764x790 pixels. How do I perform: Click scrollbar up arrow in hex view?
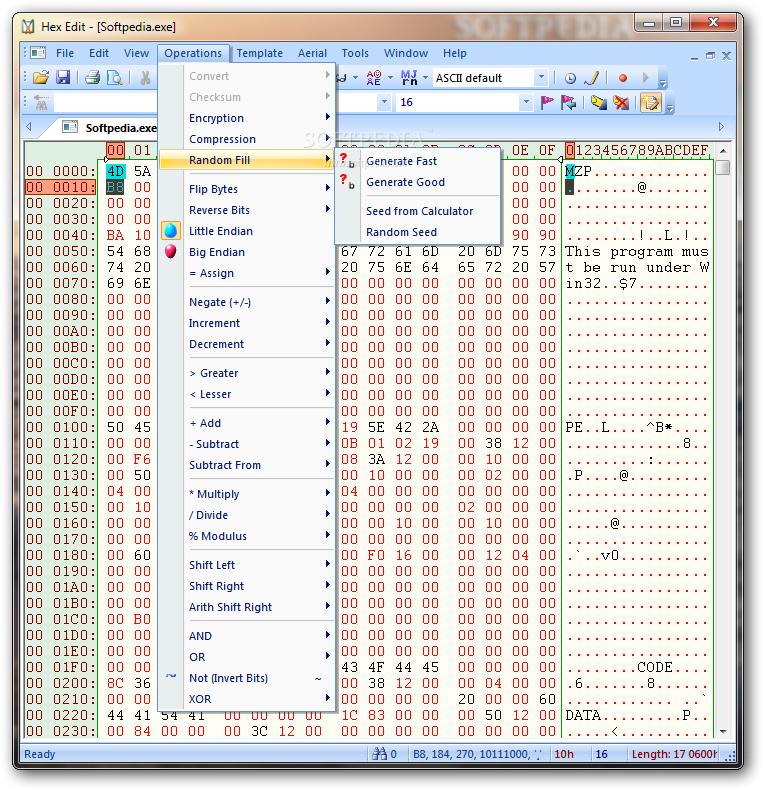pos(723,151)
